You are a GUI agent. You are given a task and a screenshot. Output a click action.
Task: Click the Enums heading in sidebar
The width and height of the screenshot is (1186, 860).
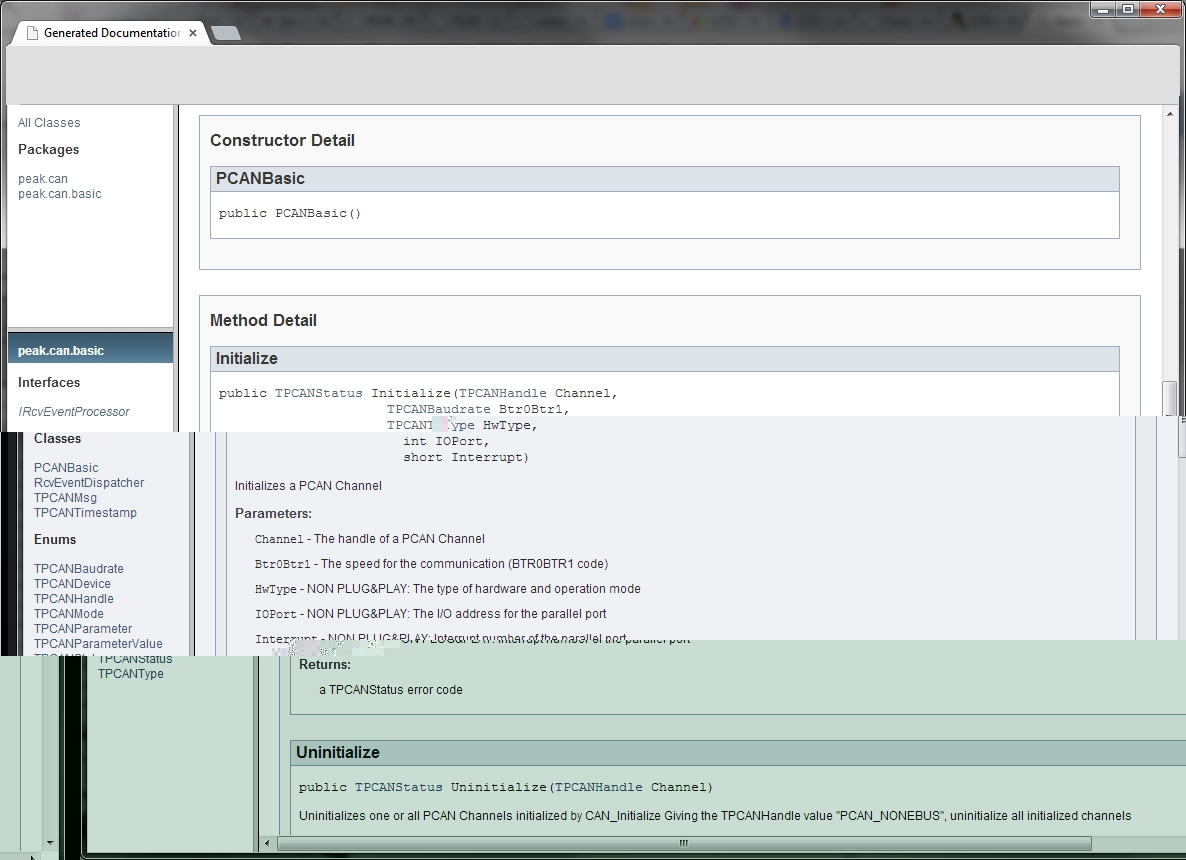pyautogui.click(x=55, y=539)
